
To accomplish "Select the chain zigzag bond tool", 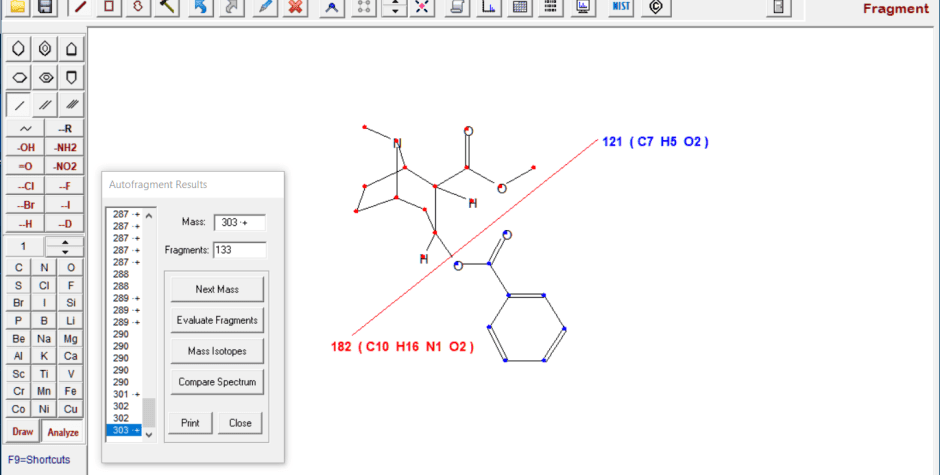I will [x=25, y=128].
